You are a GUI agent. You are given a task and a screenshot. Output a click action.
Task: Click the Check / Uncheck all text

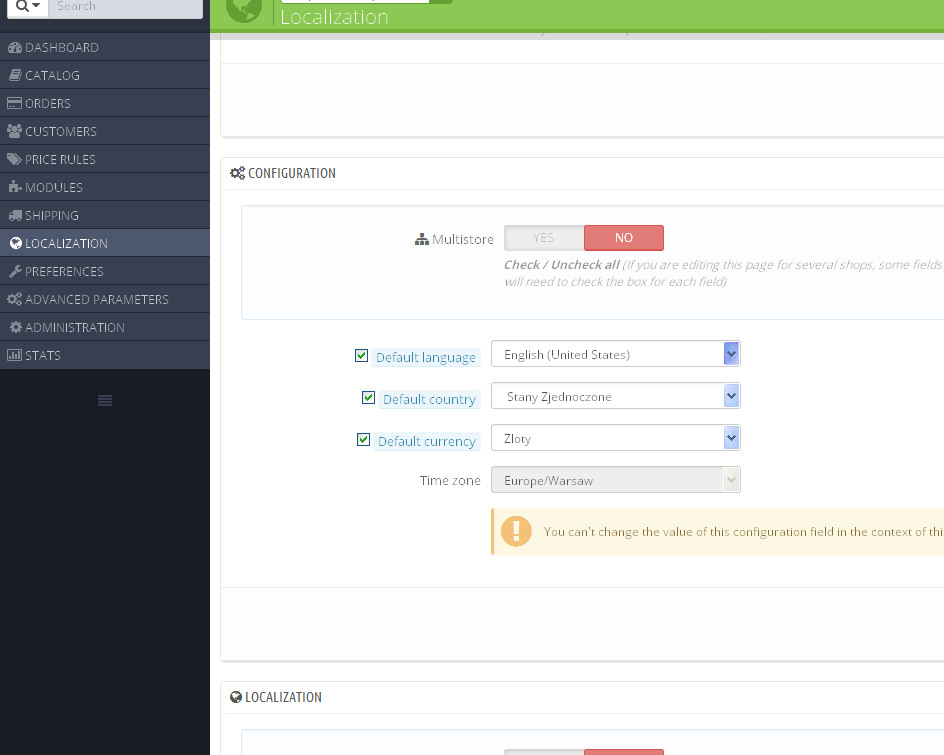pyautogui.click(x=562, y=265)
